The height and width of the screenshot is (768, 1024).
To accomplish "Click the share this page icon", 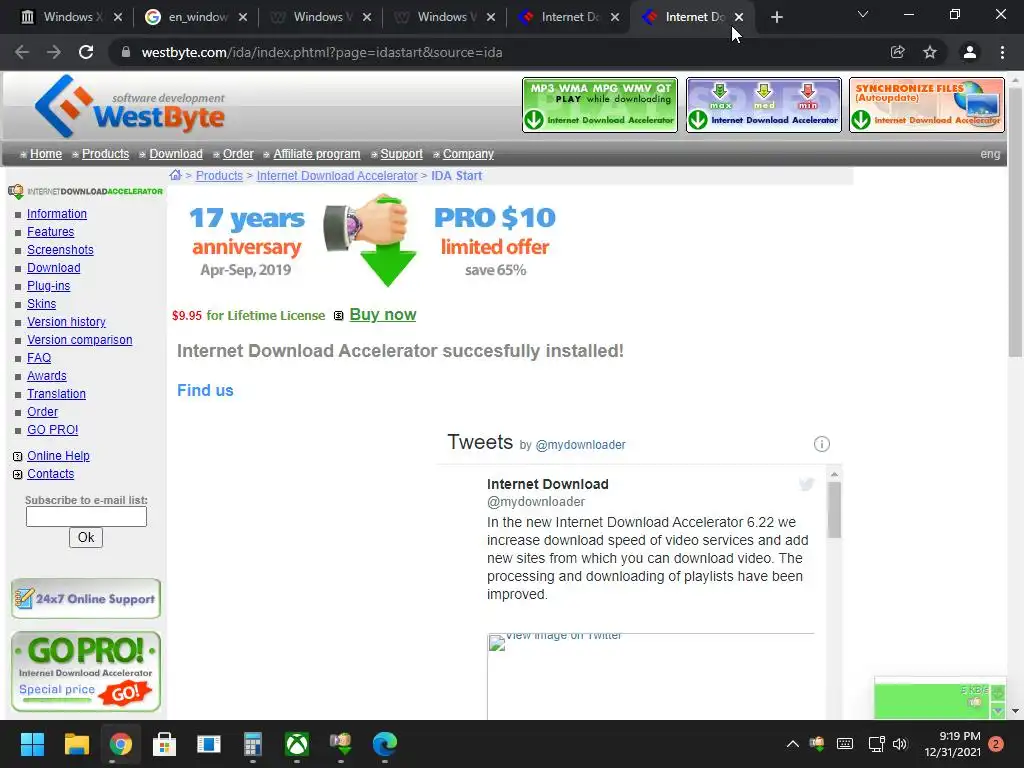I will [898, 52].
